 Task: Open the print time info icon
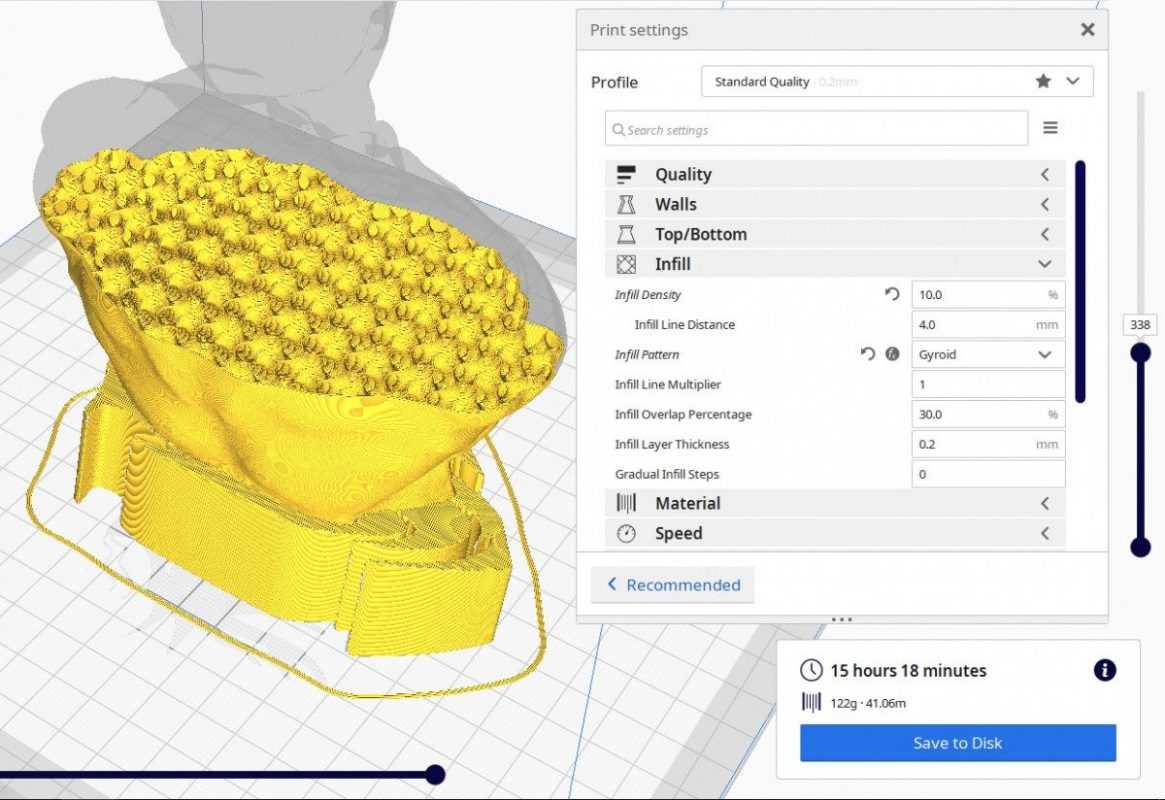click(x=1104, y=671)
